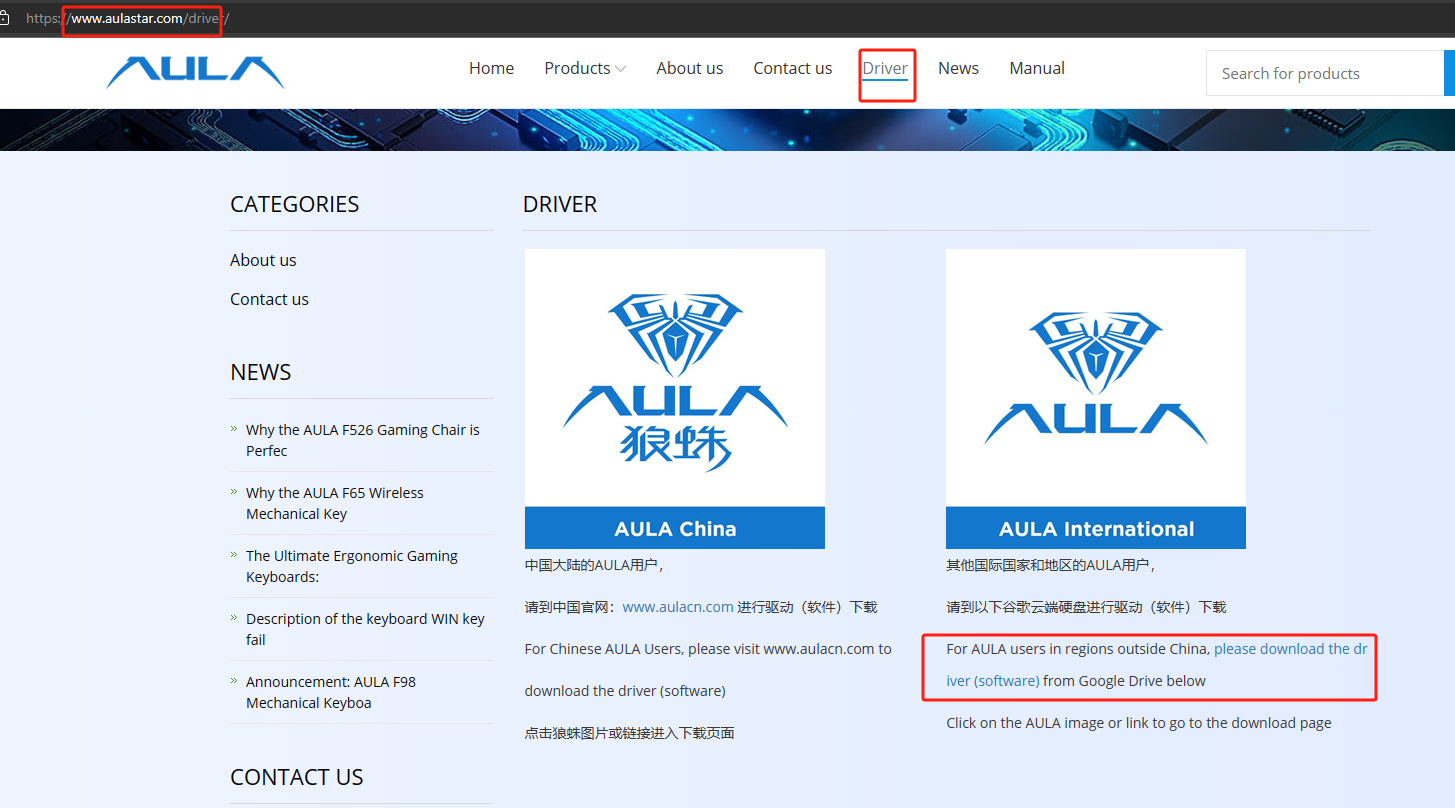Click 'Click on the AULA image or link' text
This screenshot has height=808, width=1455.
[x=1139, y=723]
